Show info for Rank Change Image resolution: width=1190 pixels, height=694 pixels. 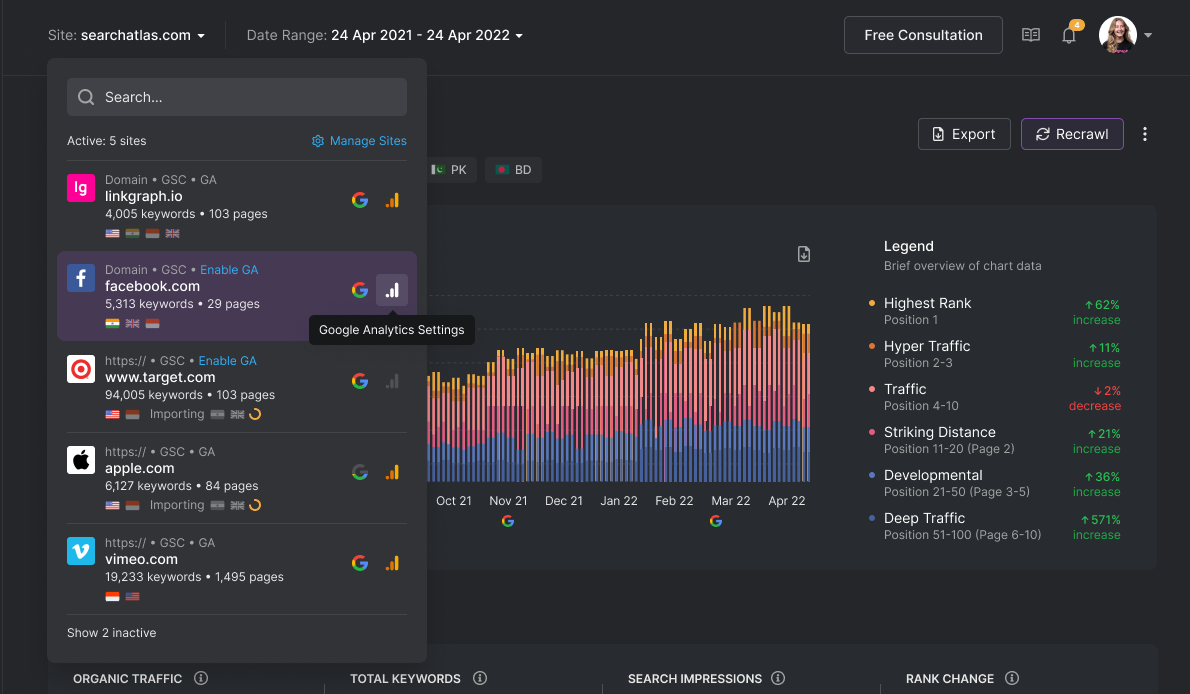coord(1012,678)
